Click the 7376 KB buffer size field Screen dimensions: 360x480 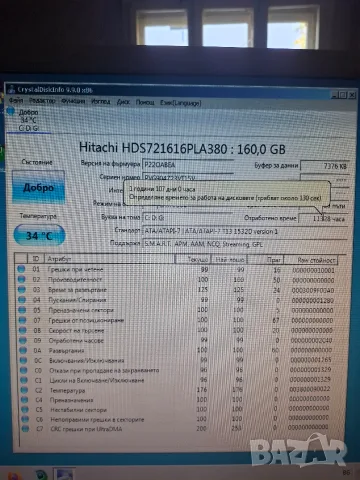point(324,166)
